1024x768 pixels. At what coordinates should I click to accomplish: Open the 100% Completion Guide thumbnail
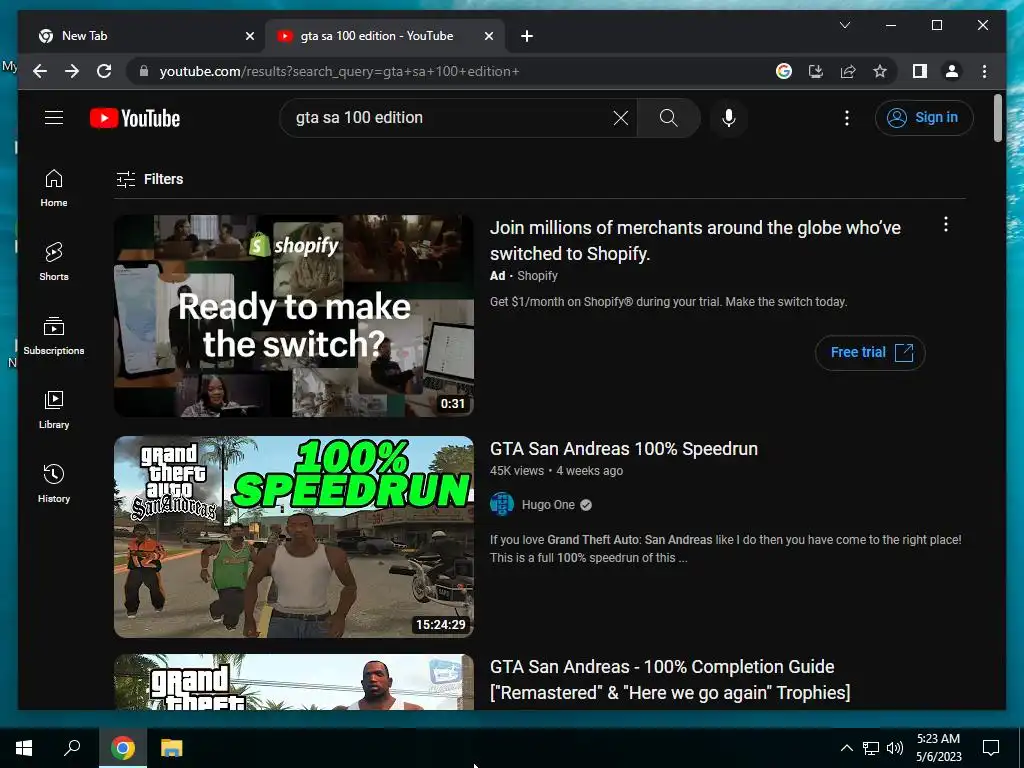[294, 682]
